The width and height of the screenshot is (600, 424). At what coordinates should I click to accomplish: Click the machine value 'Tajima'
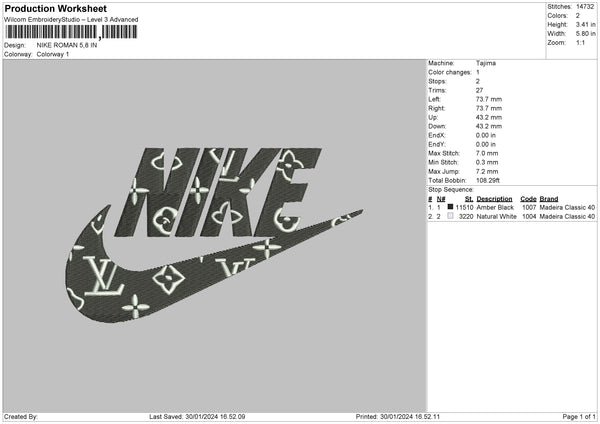[x=486, y=63]
